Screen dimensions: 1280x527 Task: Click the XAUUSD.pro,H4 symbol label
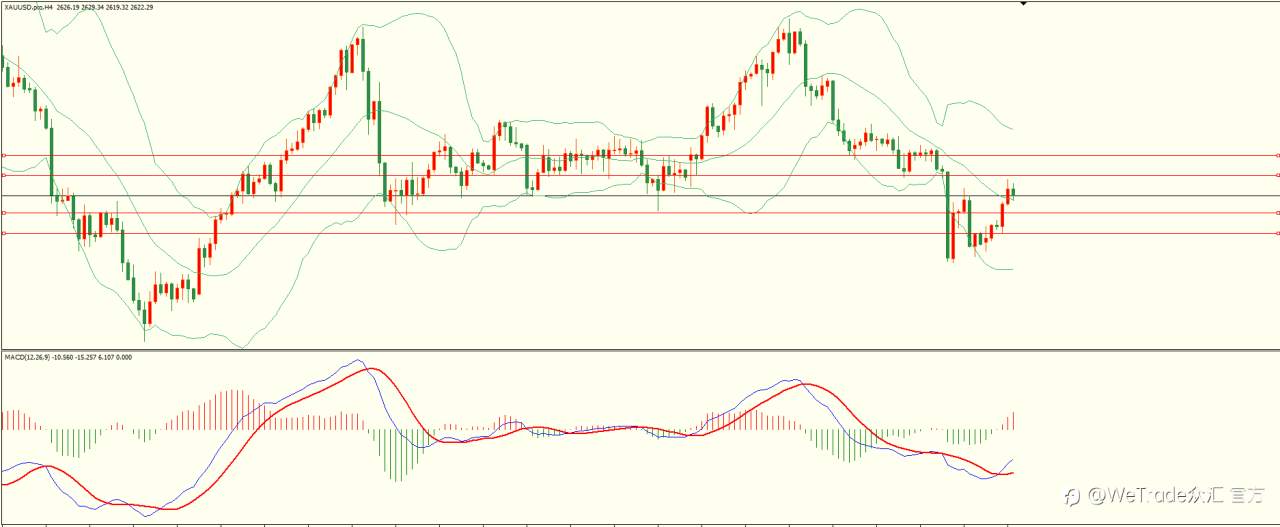pyautogui.click(x=29, y=7)
